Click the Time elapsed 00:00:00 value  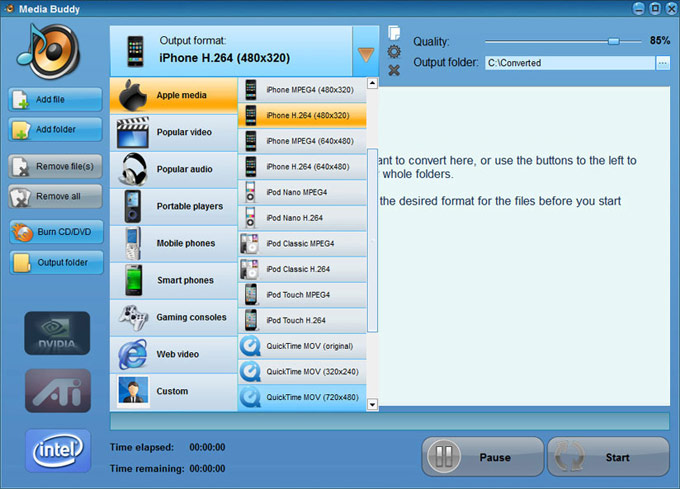click(x=207, y=447)
